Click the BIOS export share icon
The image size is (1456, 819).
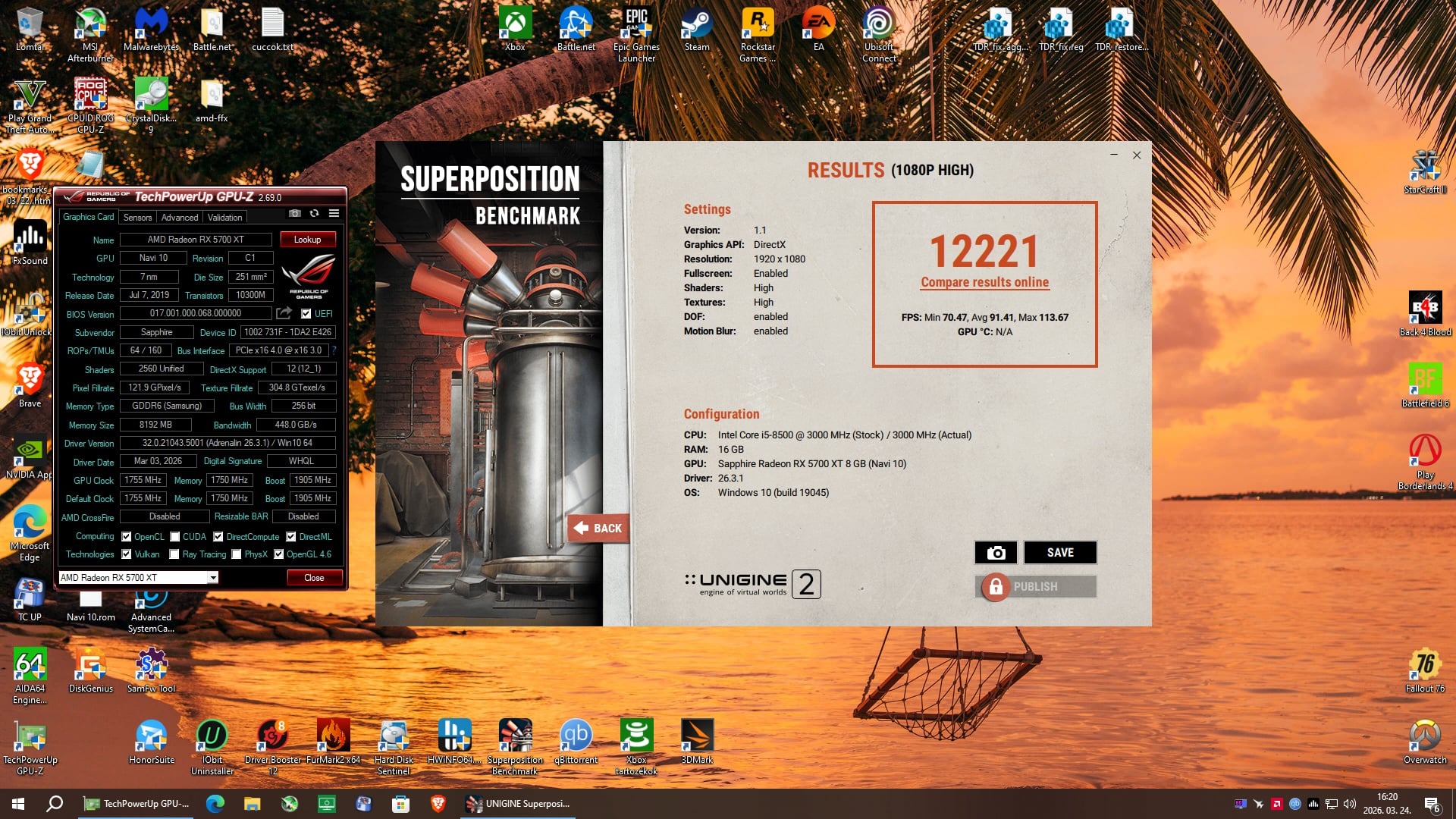[284, 313]
